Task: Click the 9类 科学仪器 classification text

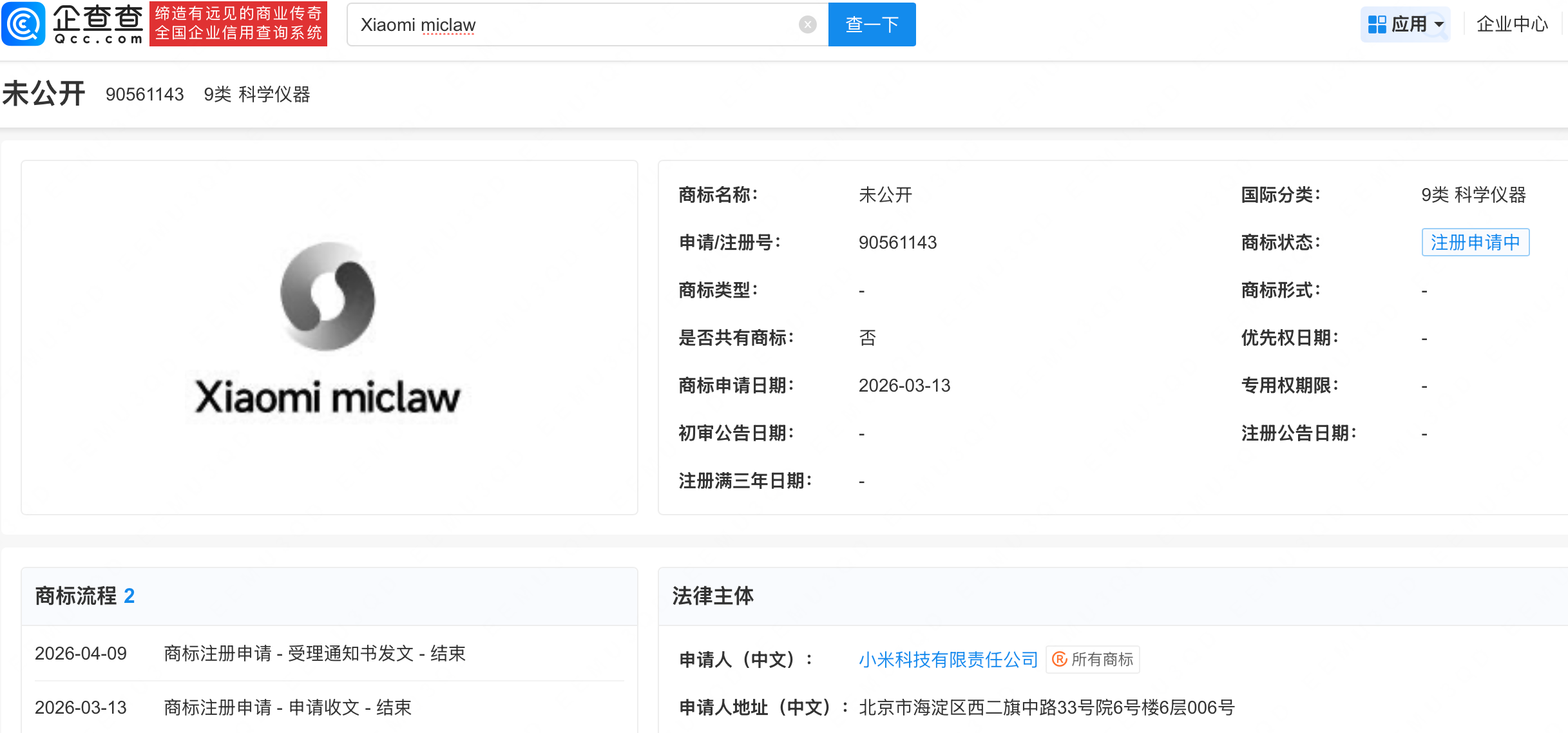Action: click(256, 95)
